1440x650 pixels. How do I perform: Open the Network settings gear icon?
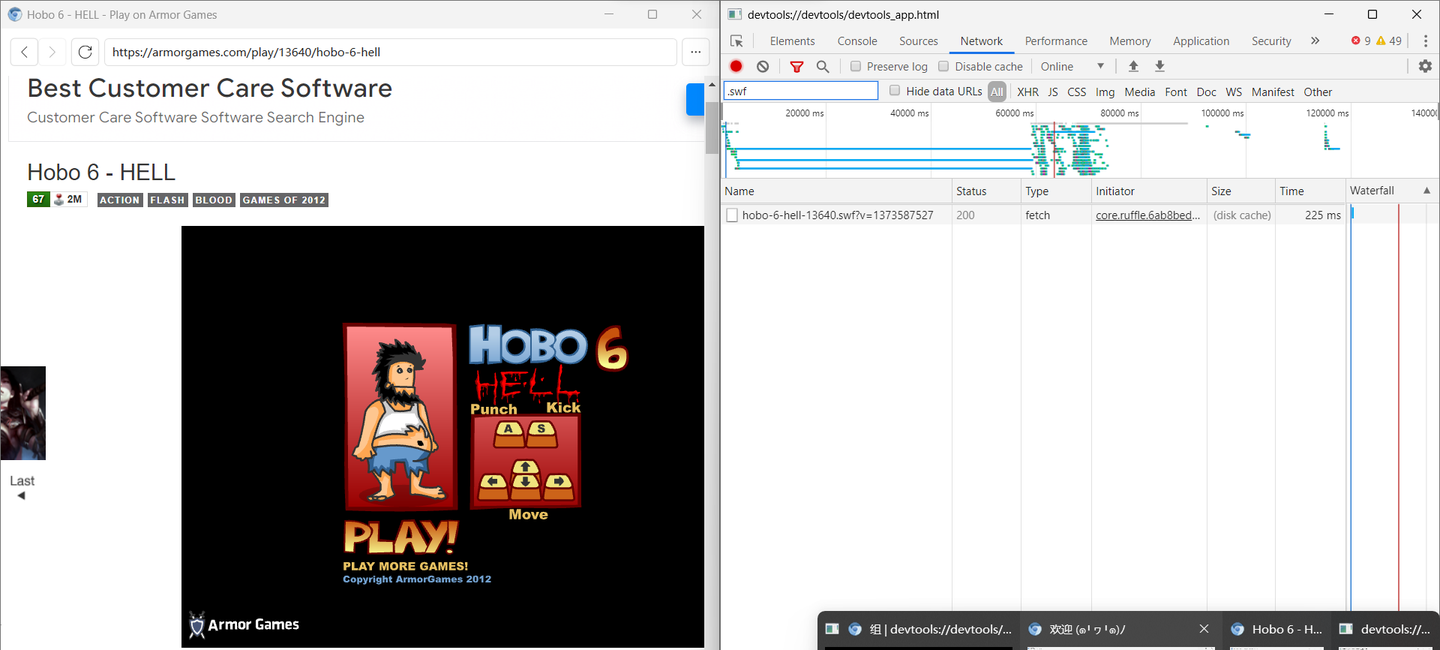tap(1425, 66)
